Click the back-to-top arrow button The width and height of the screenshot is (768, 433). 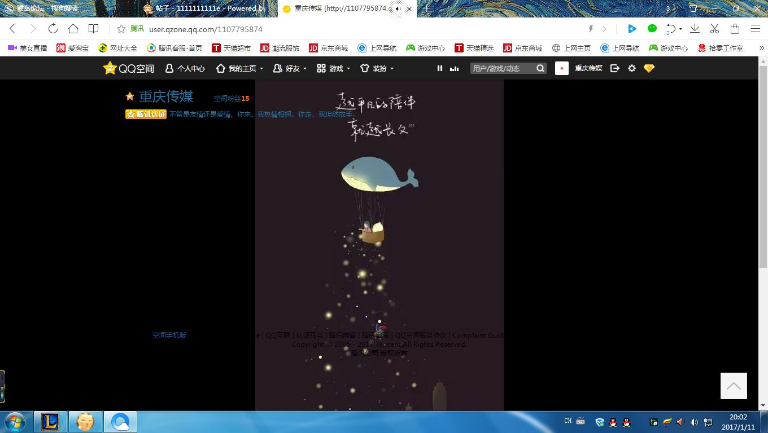[x=733, y=386]
